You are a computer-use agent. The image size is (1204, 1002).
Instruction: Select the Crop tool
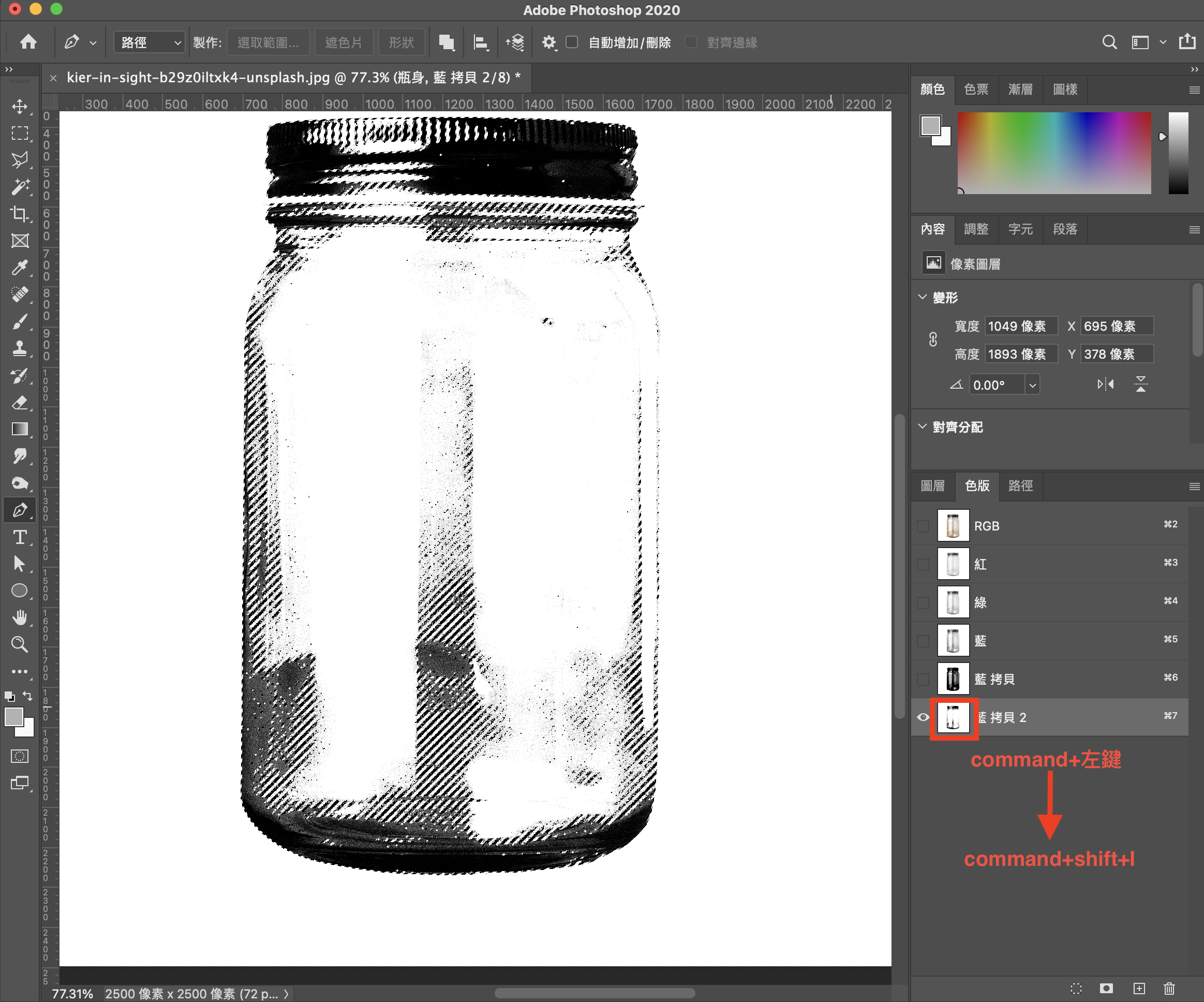pyautogui.click(x=20, y=214)
